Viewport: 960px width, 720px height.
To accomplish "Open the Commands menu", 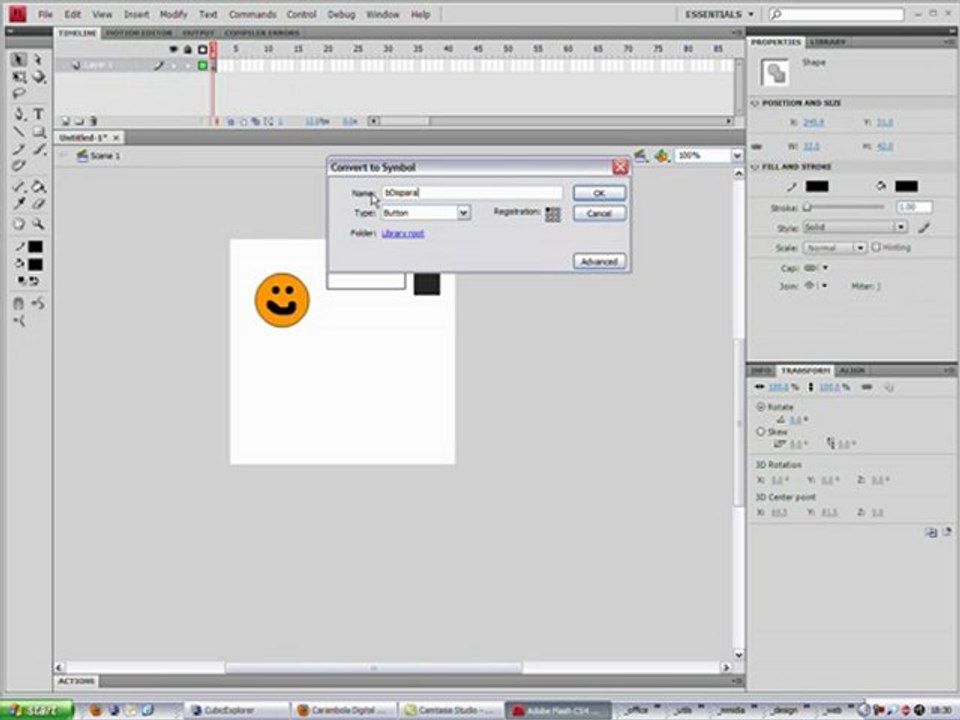I will [x=252, y=14].
